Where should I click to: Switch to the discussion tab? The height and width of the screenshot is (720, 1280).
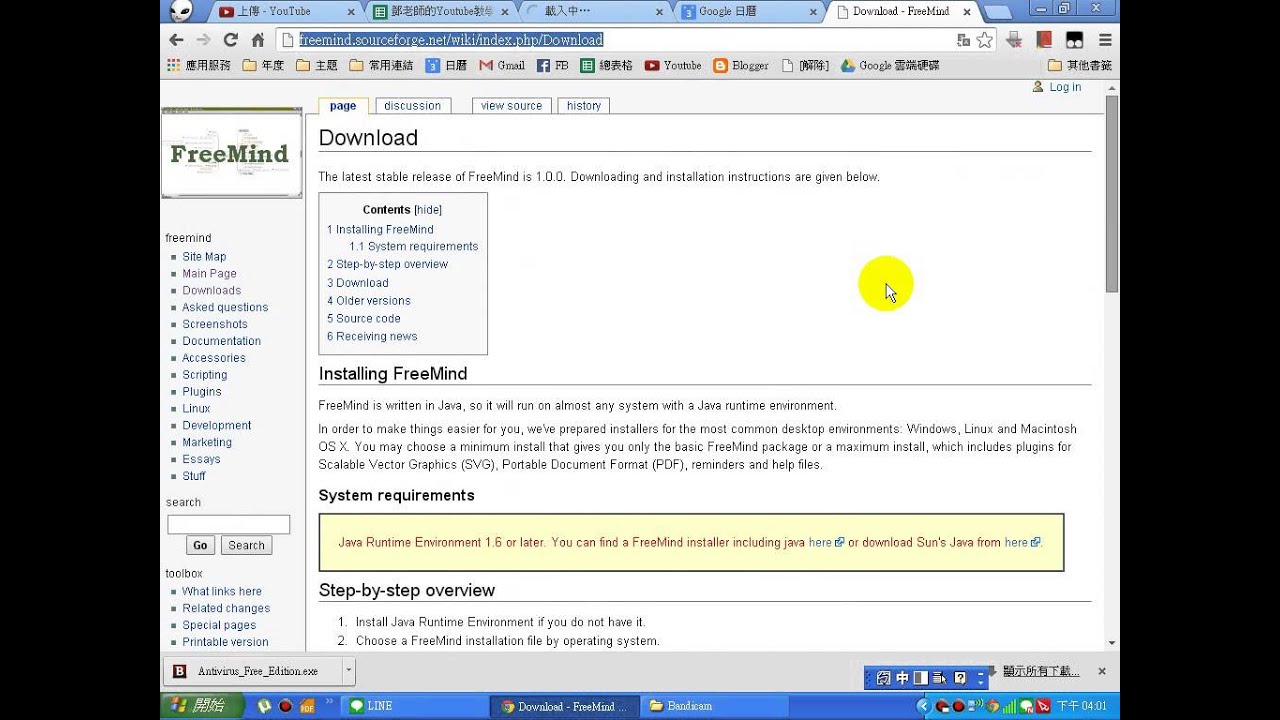pyautogui.click(x=412, y=106)
